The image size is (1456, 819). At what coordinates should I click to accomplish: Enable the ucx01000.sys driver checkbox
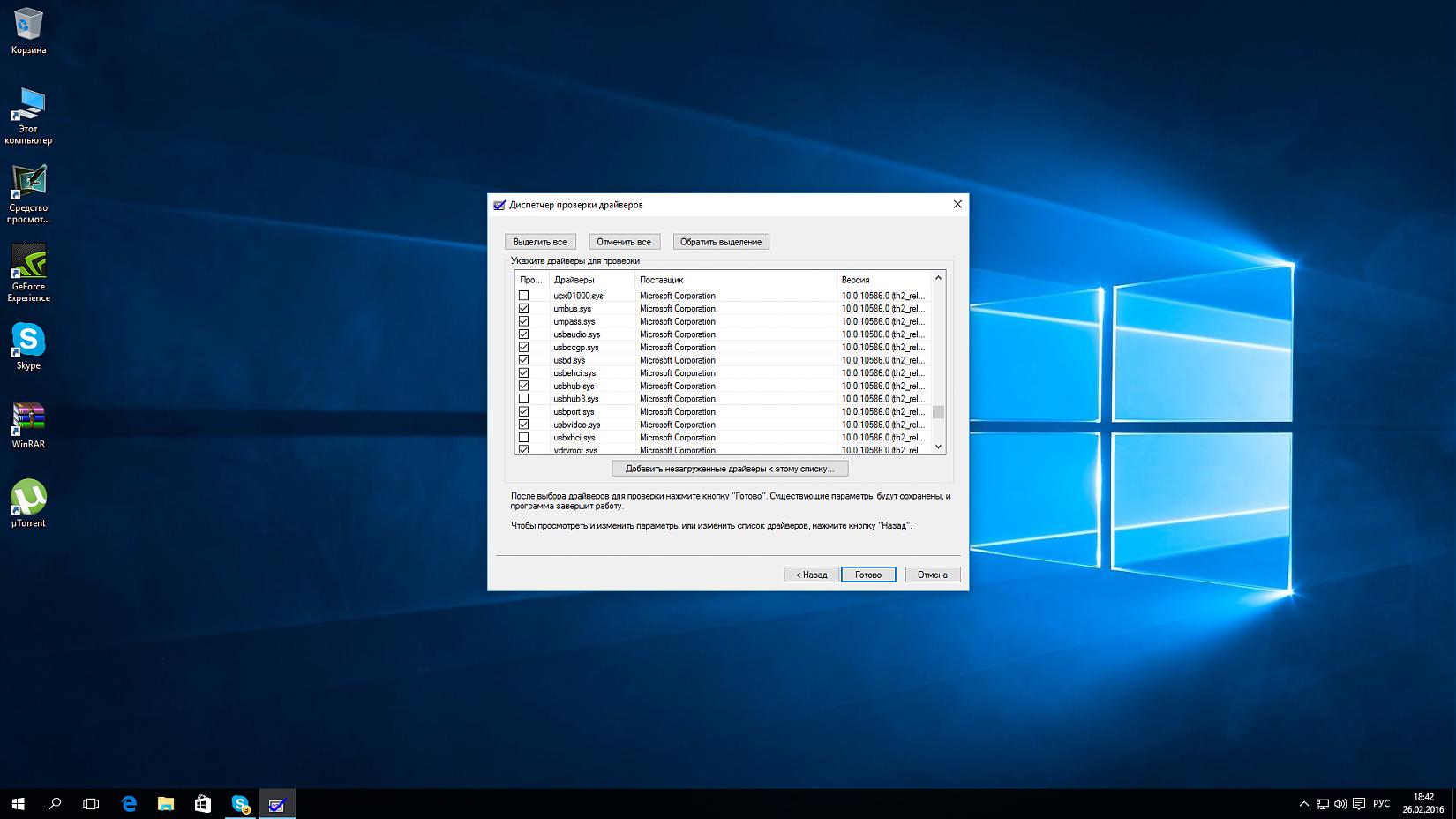[x=523, y=296]
